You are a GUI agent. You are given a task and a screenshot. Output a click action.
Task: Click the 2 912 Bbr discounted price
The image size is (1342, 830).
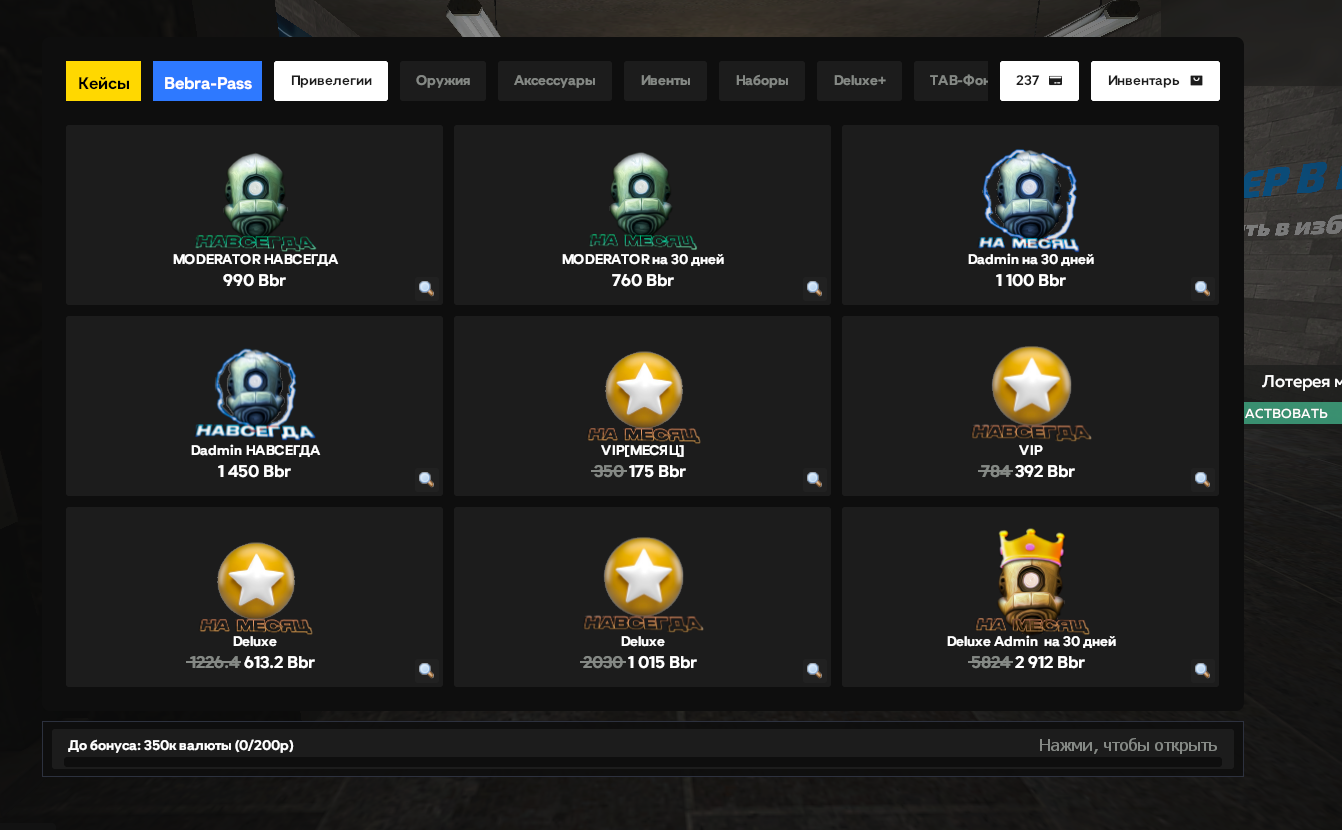[1049, 662]
